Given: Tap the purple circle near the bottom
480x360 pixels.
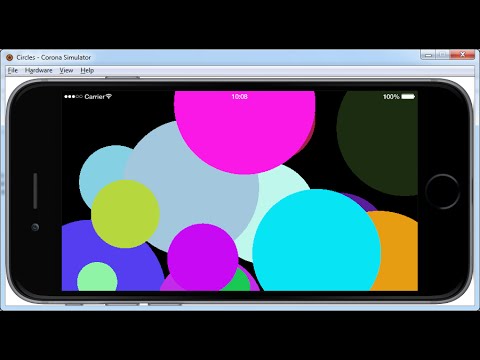Looking at the screenshot, I should point(203,257).
